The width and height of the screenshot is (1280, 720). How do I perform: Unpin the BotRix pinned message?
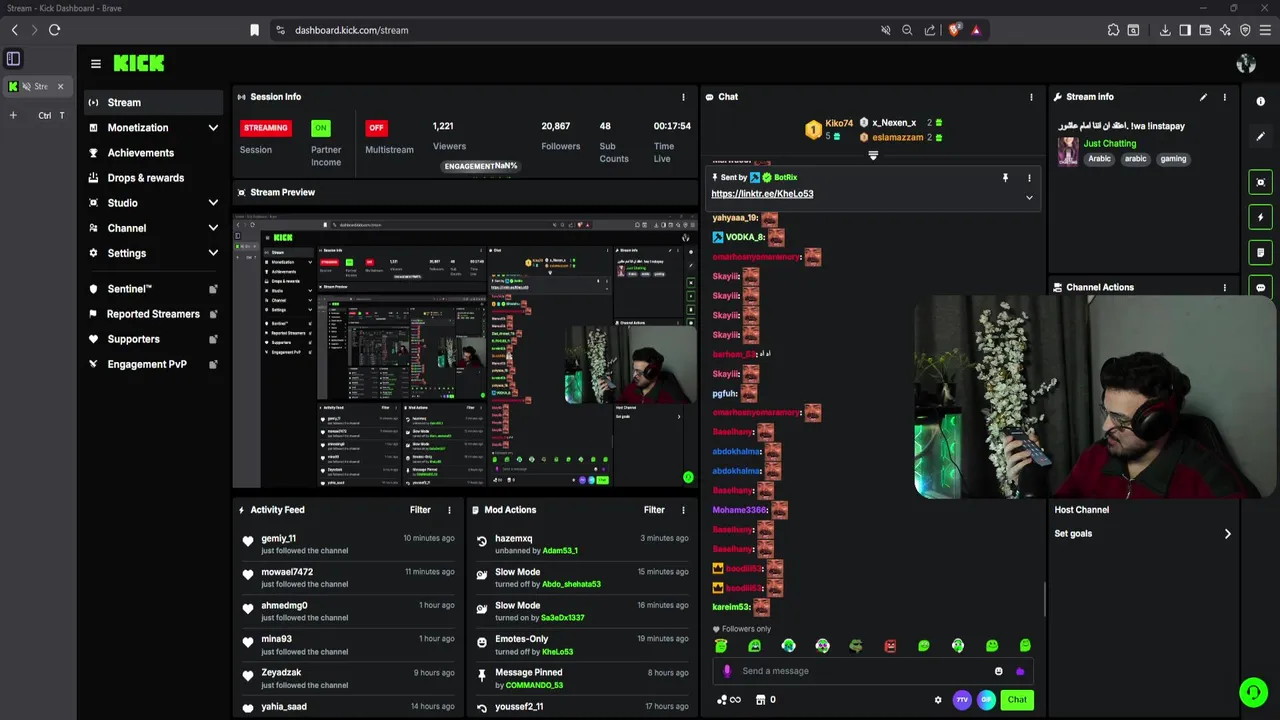1005,178
